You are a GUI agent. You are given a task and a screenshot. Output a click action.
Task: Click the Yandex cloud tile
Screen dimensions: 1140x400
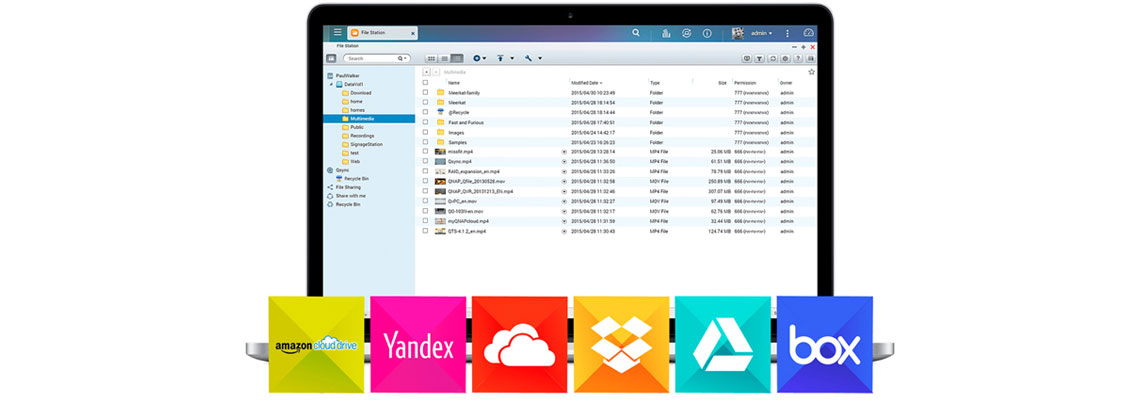(x=418, y=345)
